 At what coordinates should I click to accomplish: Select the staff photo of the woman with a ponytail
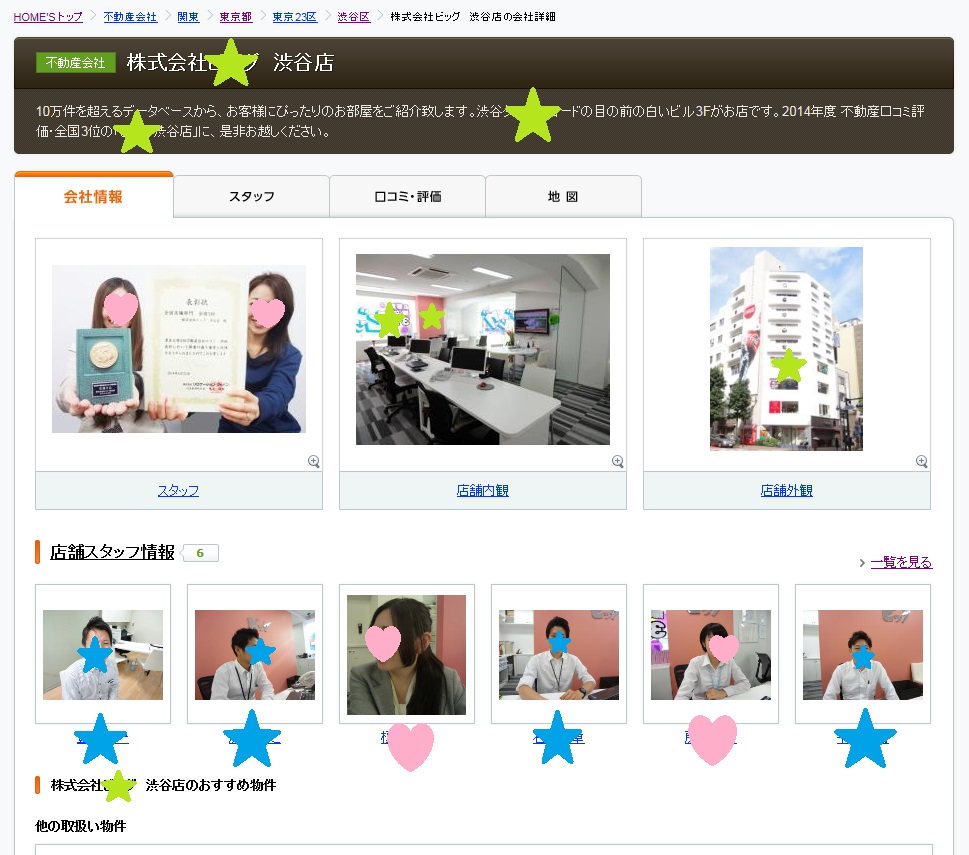tap(406, 654)
